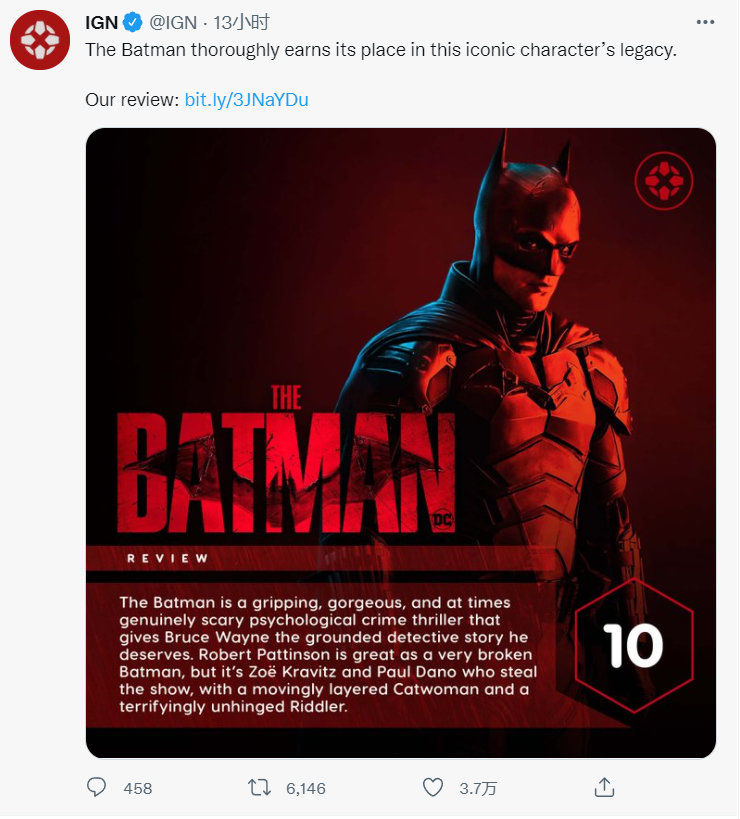740x819 pixels.
Task: Open the three-dot more options menu
Action: click(705, 22)
